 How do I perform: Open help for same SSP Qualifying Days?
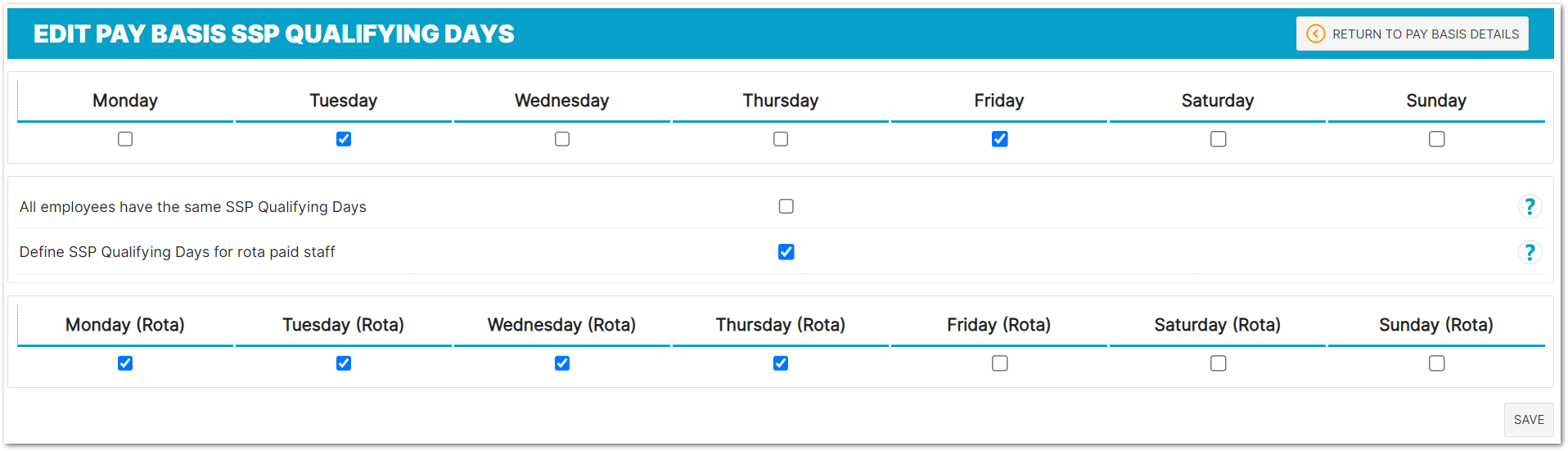pyautogui.click(x=1530, y=206)
